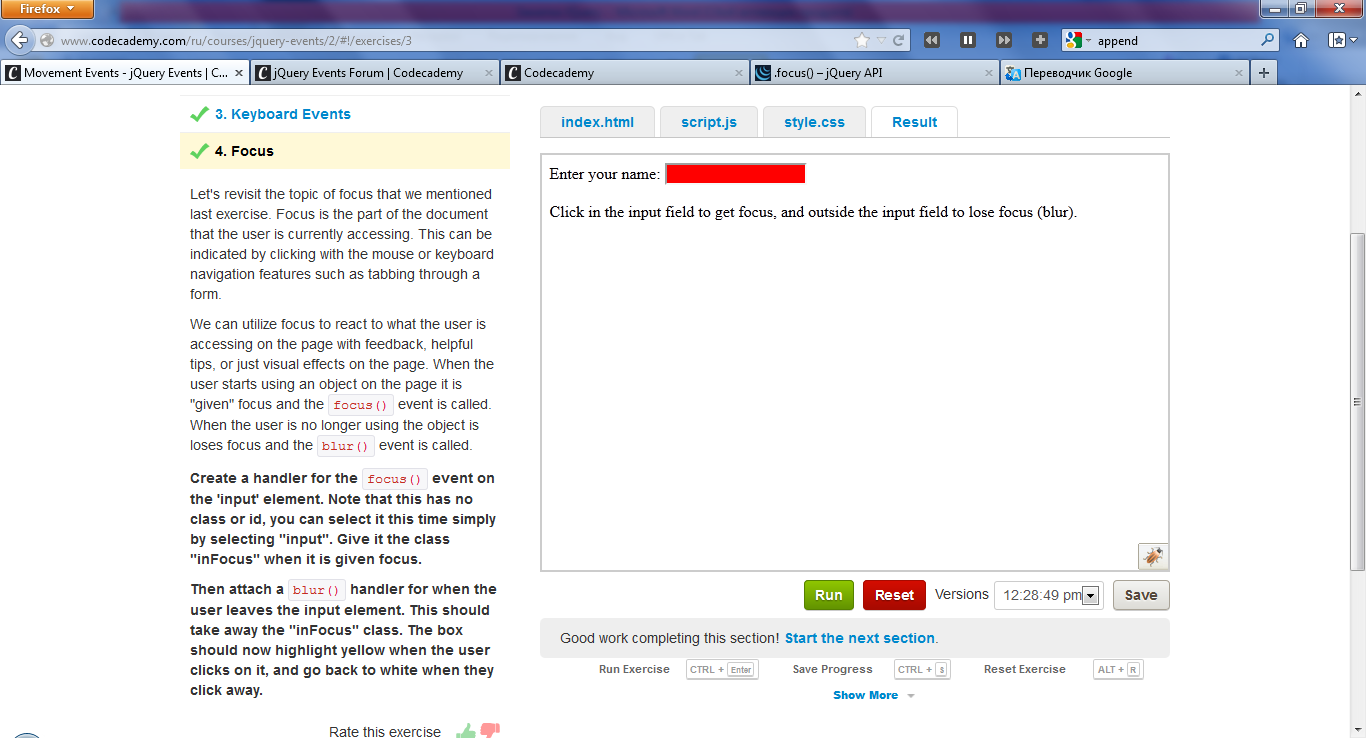Expand the Show More shortcuts

click(874, 695)
